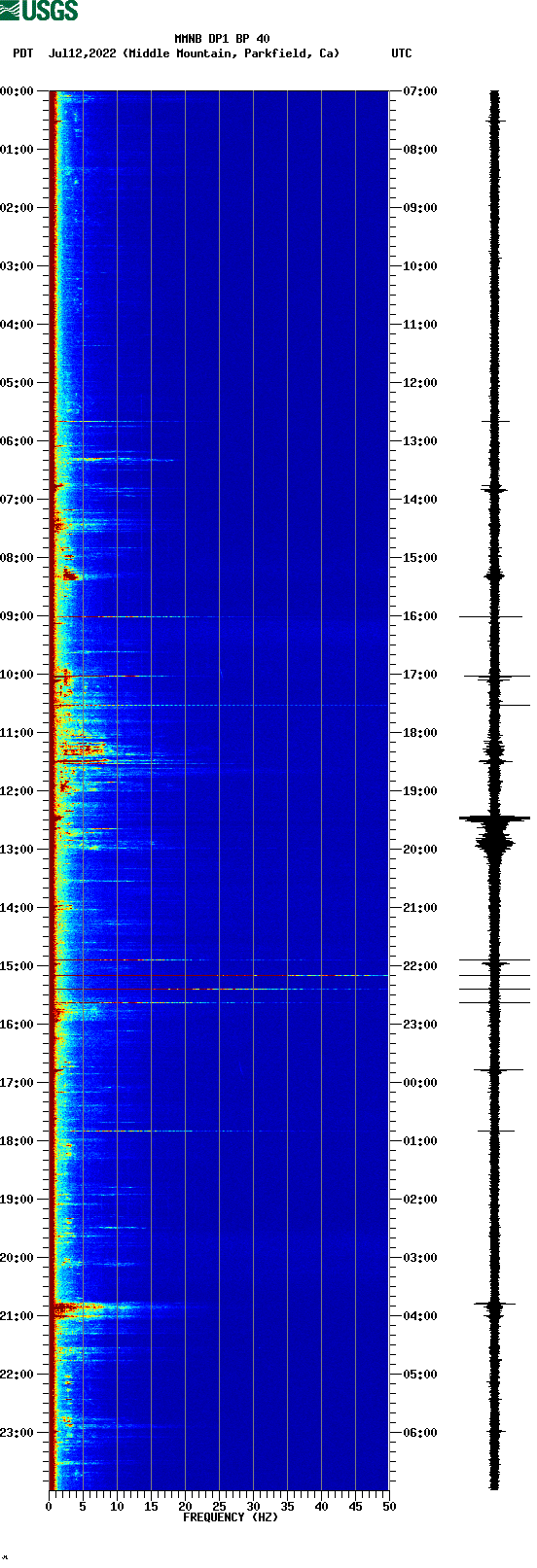537x1568 pixels.
Task: Click the large seismogram spike near 19:30 UTC
Action: (x=495, y=821)
